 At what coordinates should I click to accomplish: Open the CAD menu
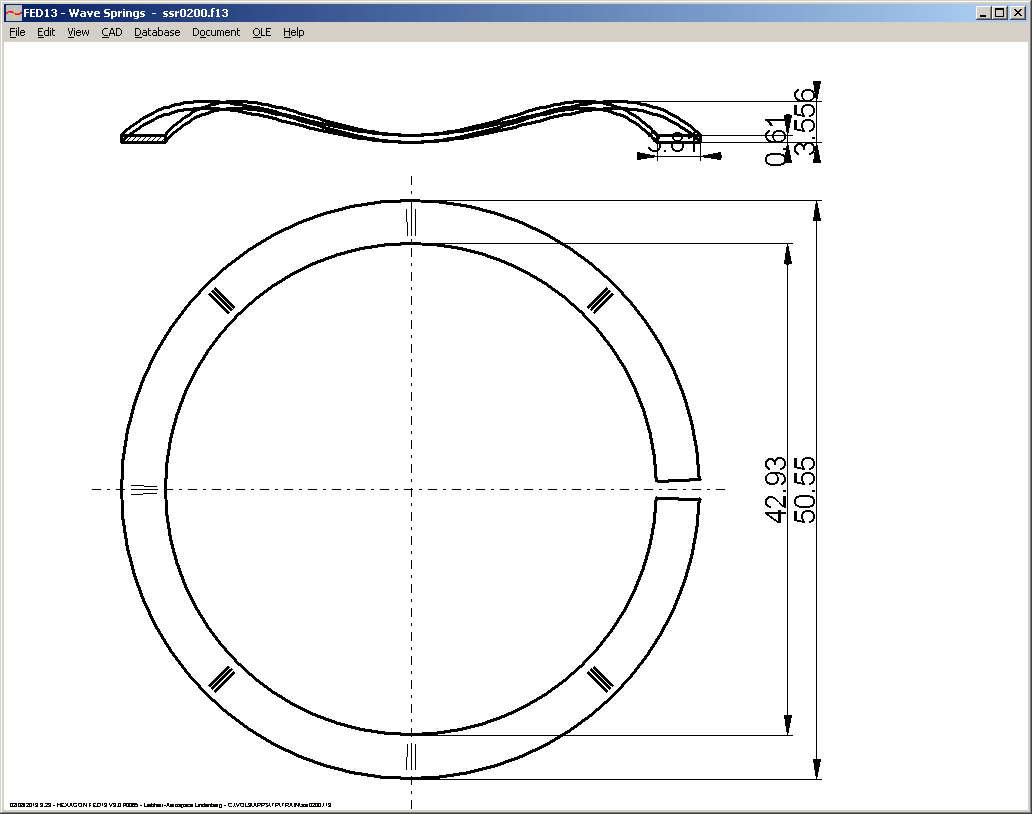(111, 32)
